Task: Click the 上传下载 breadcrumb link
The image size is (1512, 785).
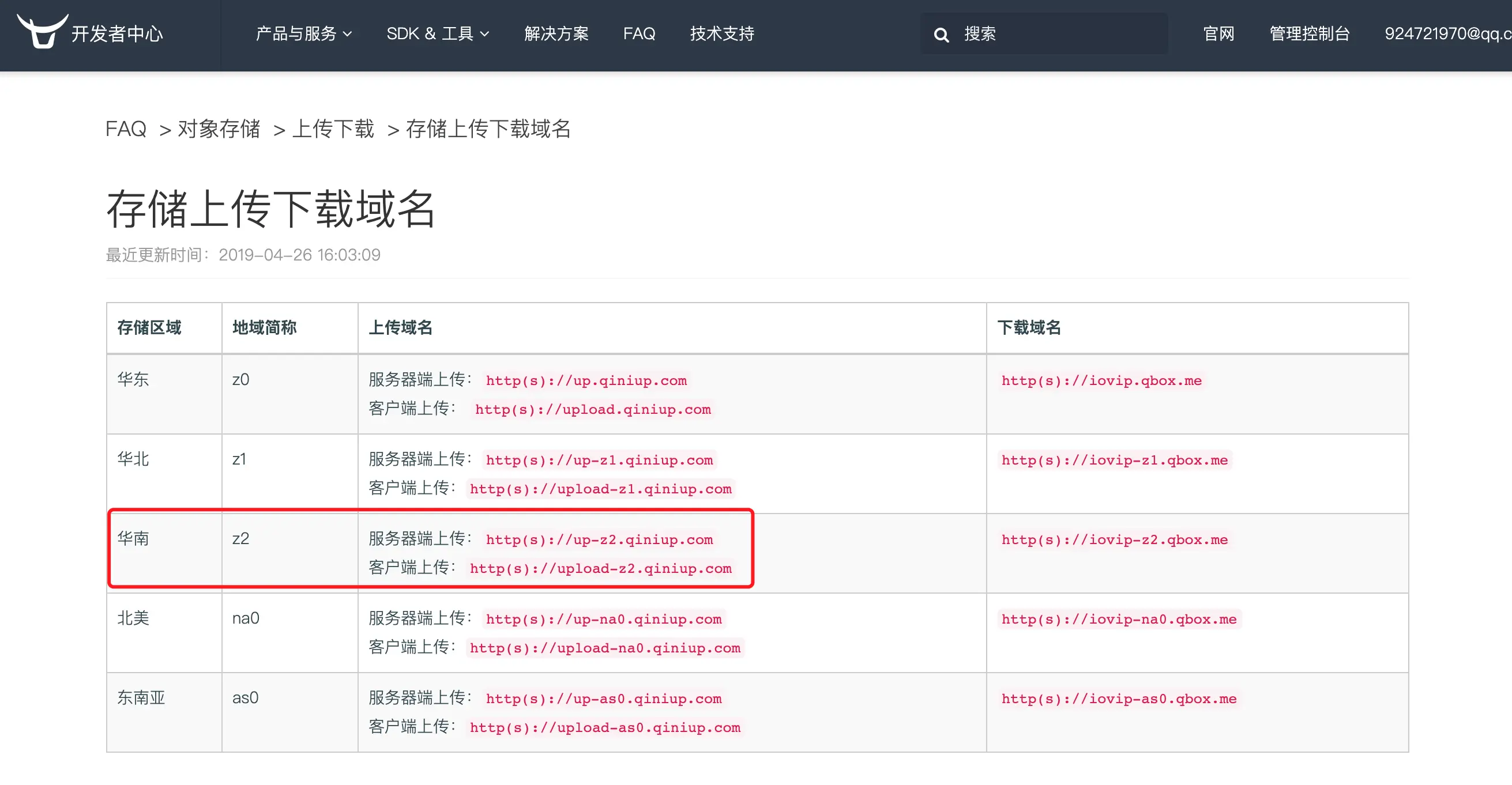Action: click(333, 129)
